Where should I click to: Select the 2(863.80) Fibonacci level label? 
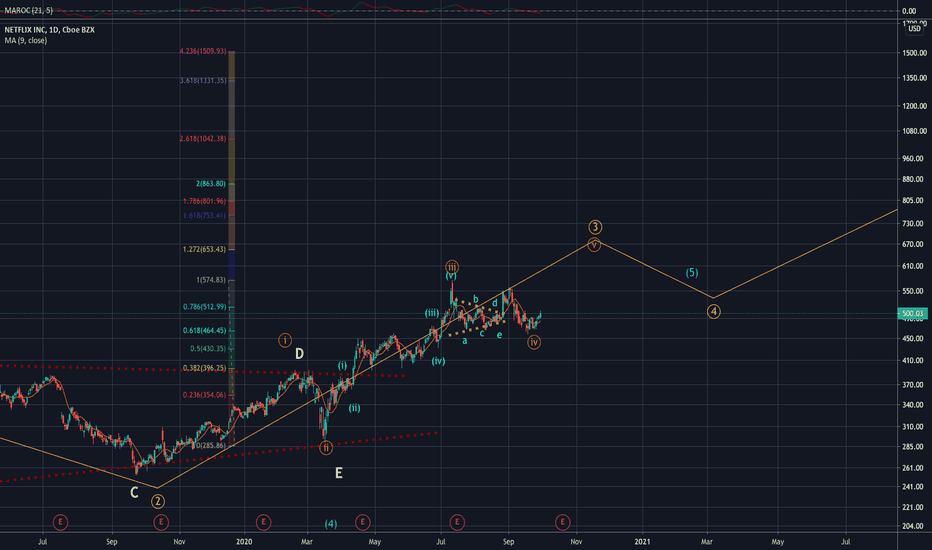tap(211, 184)
